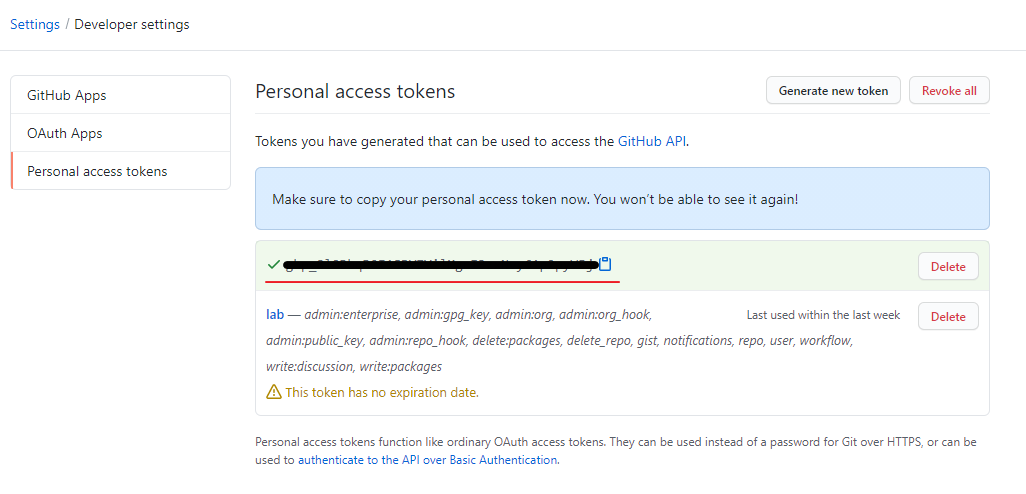
Task: Open the lab token link
Action: [x=275, y=314]
